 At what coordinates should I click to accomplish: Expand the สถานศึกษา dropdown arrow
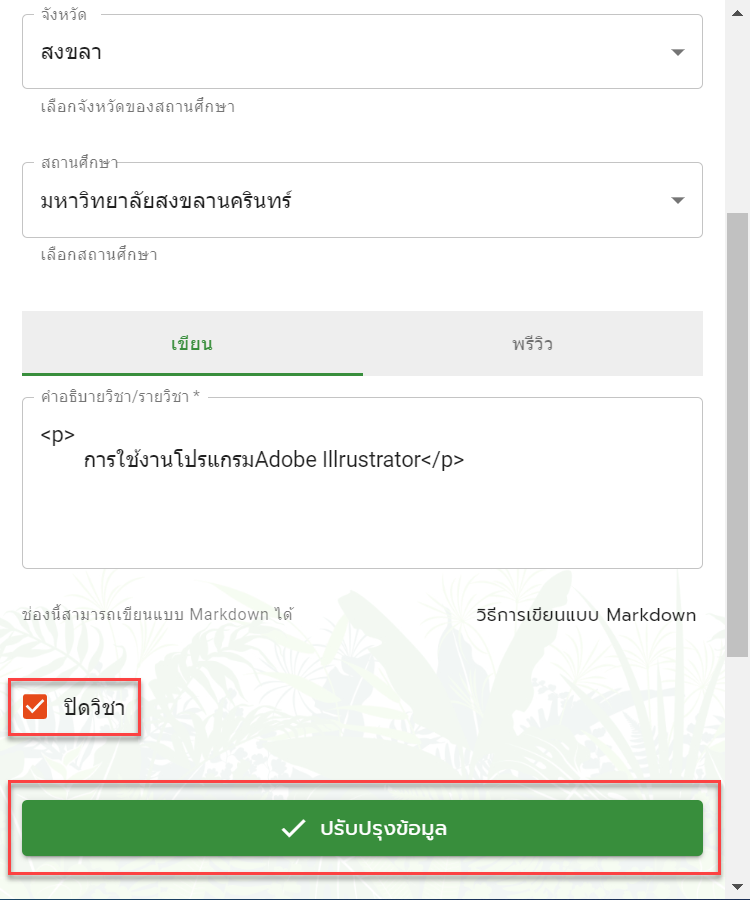tap(678, 200)
